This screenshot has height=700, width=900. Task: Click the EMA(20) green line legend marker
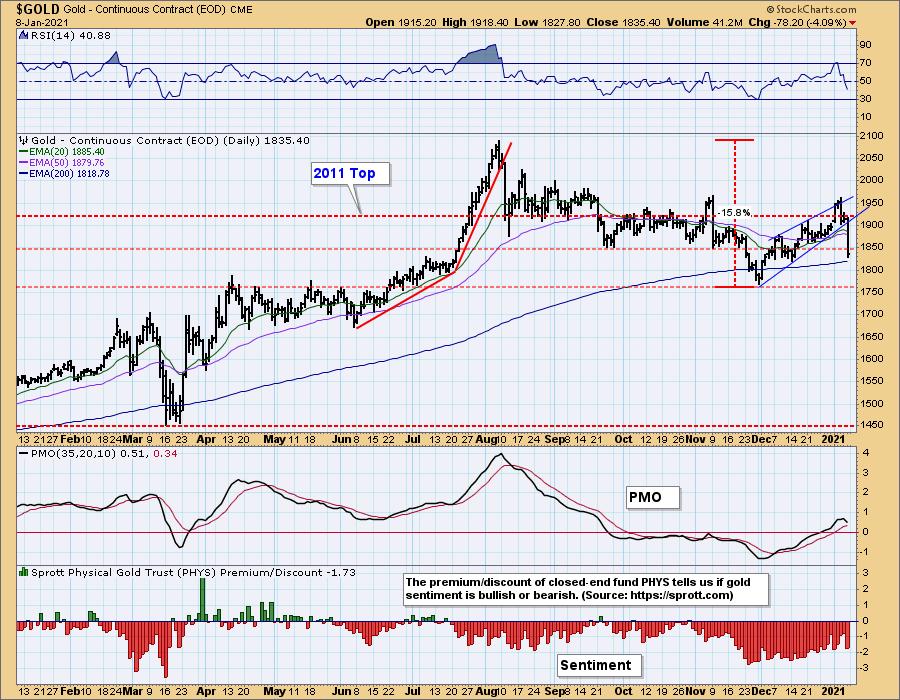point(24,152)
